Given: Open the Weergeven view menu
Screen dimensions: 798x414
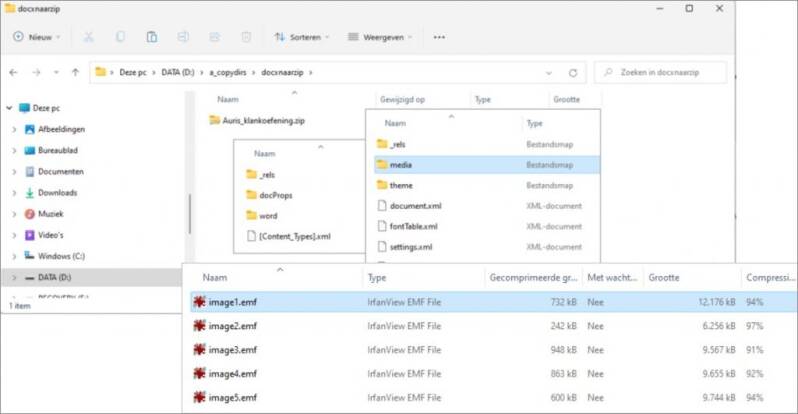Looking at the screenshot, I should [x=381, y=37].
